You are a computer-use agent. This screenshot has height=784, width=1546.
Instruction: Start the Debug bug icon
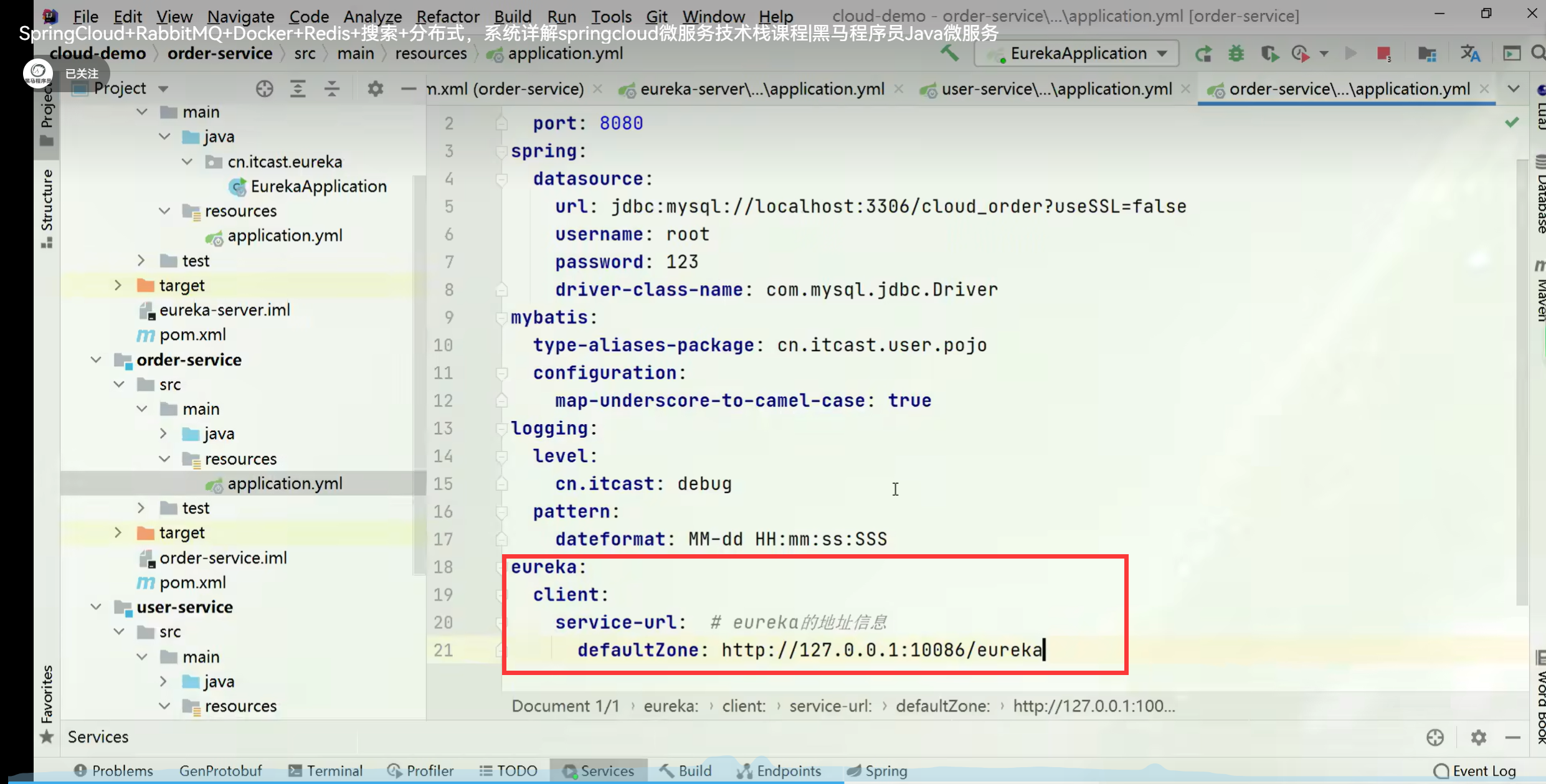(x=1236, y=54)
